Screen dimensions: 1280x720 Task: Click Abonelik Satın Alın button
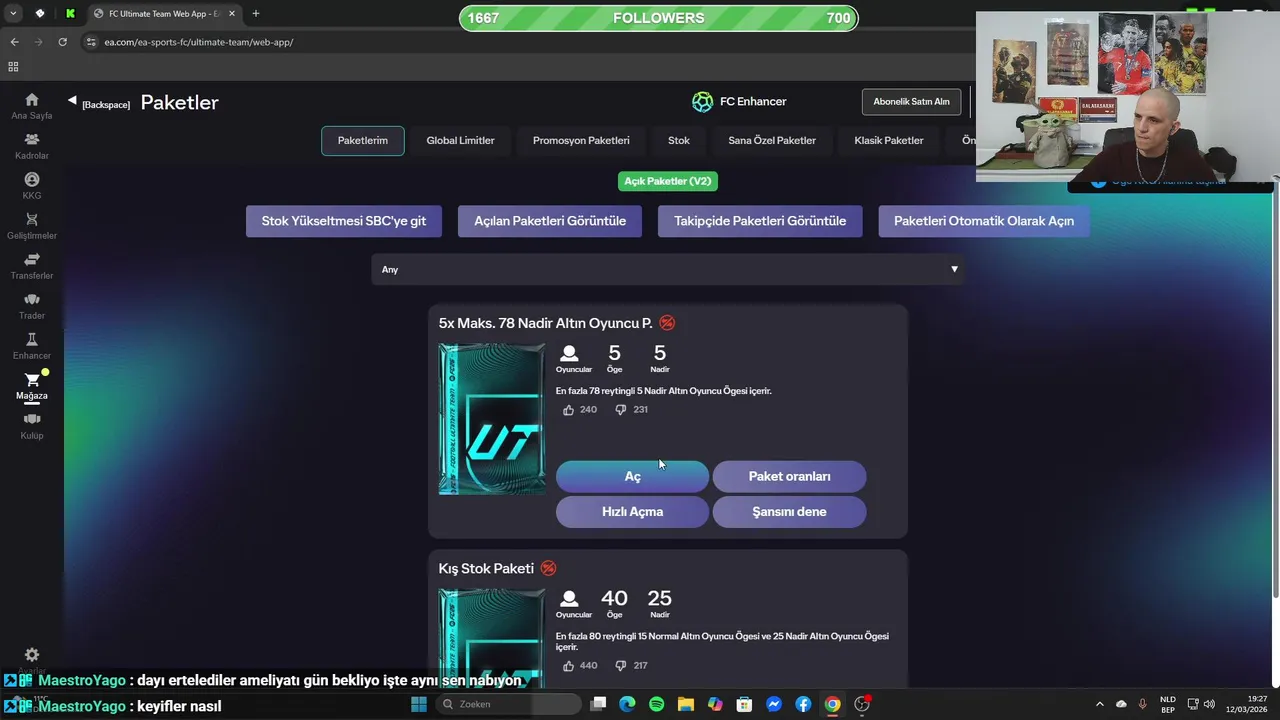pyautogui.click(x=911, y=102)
